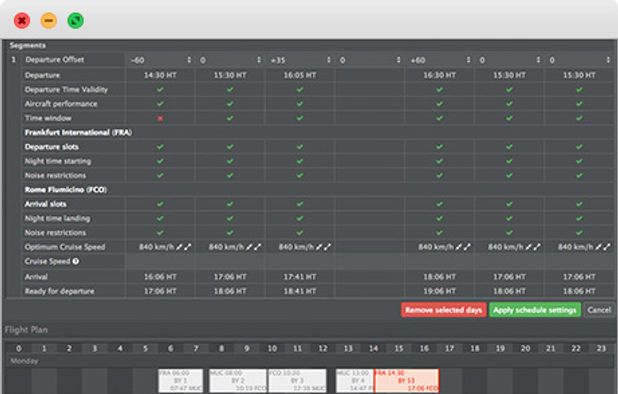Close the window with the red button
Viewport: 618px width, 394px height.
pos(22,20)
